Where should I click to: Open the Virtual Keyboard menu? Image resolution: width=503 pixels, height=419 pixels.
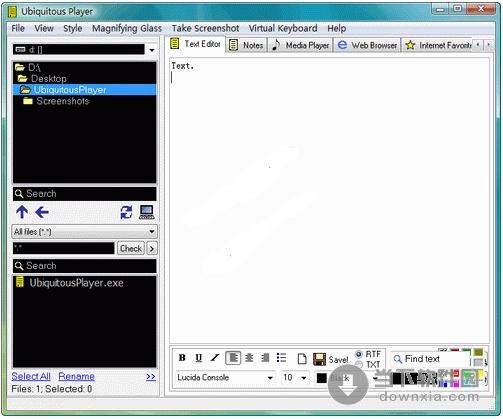pyautogui.click(x=283, y=28)
